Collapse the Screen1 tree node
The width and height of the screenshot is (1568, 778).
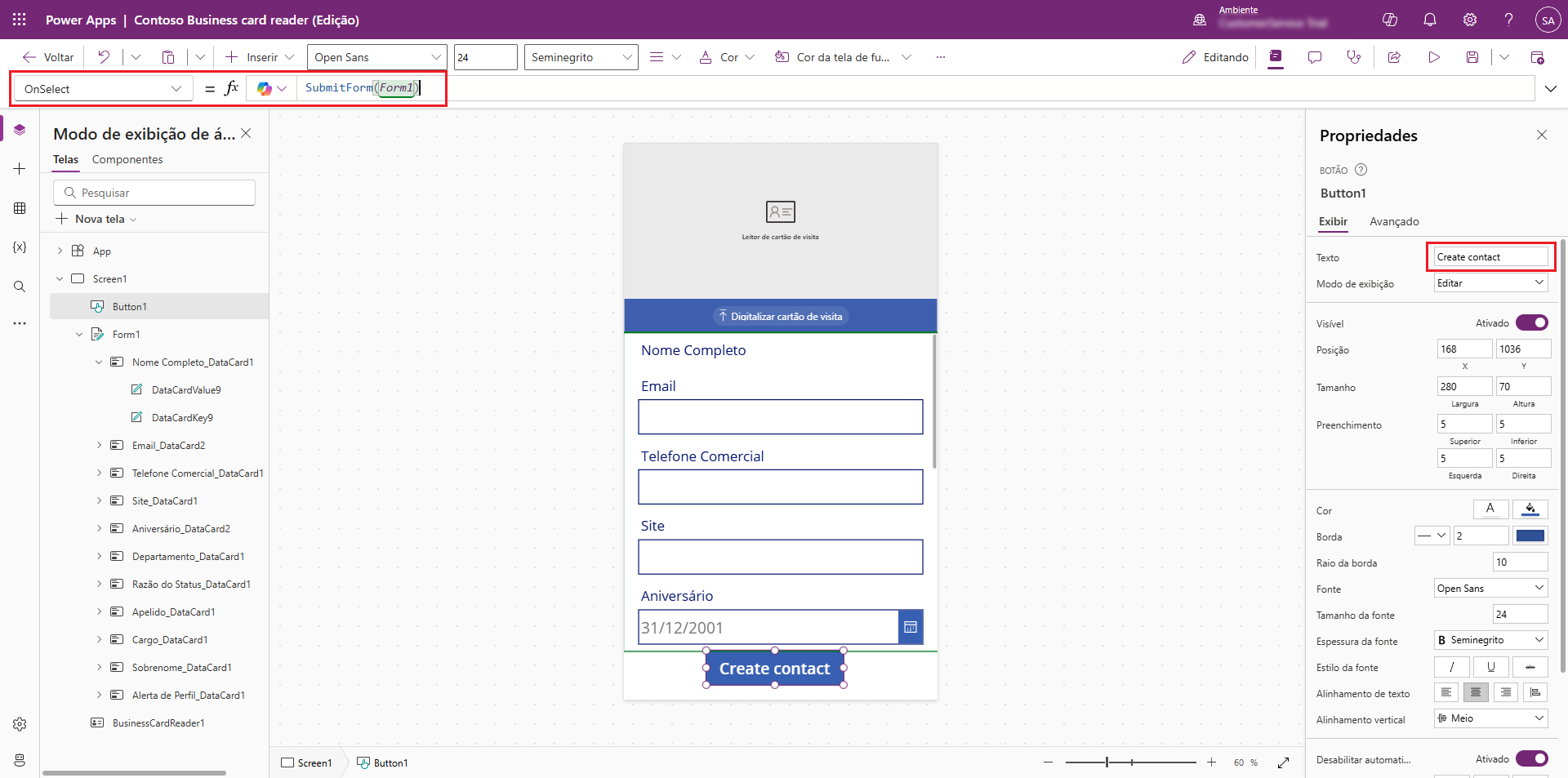point(60,278)
